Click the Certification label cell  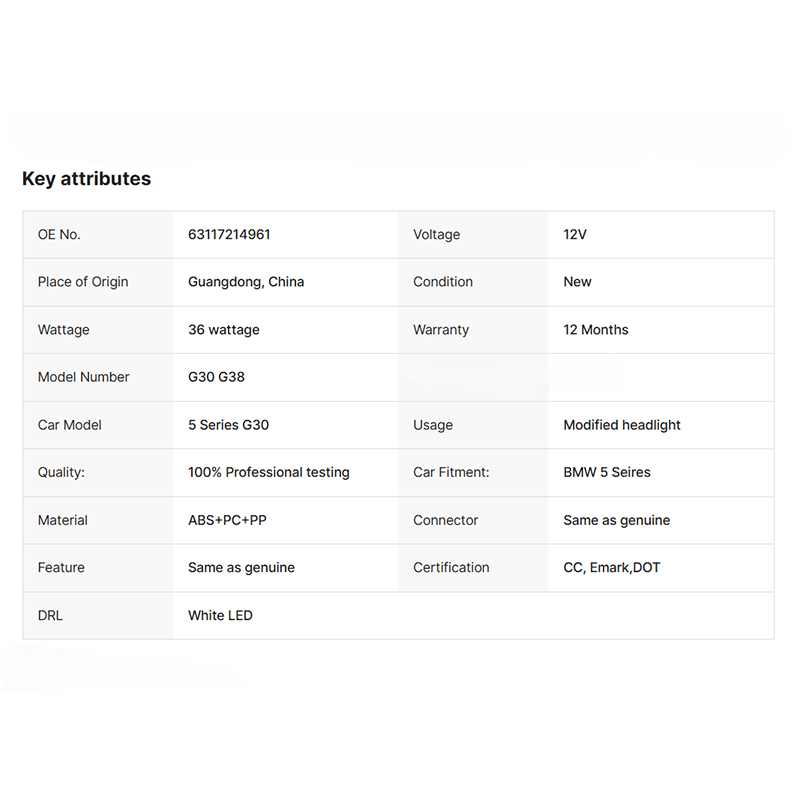pos(451,567)
